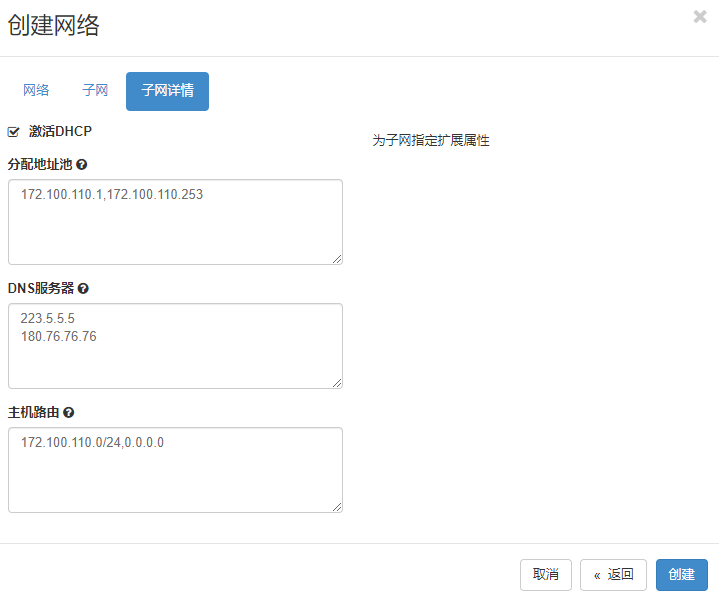Click resize handle of 分配地址池 box
Viewport: 719px width, 598px height.
337,258
